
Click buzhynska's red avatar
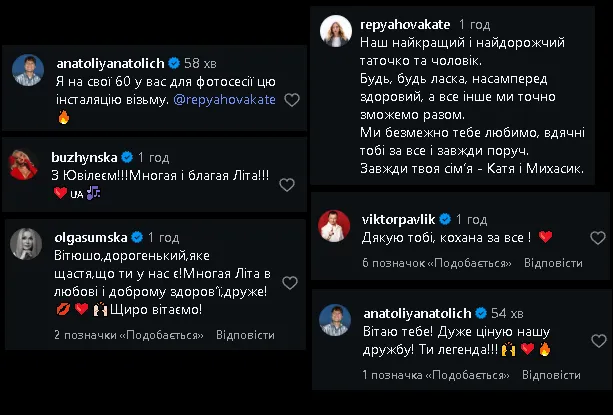(x=25, y=162)
